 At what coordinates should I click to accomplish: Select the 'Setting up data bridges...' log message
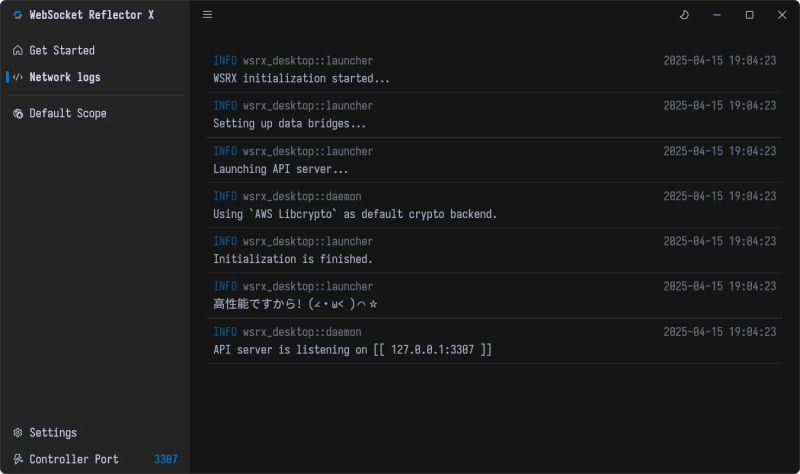point(289,123)
